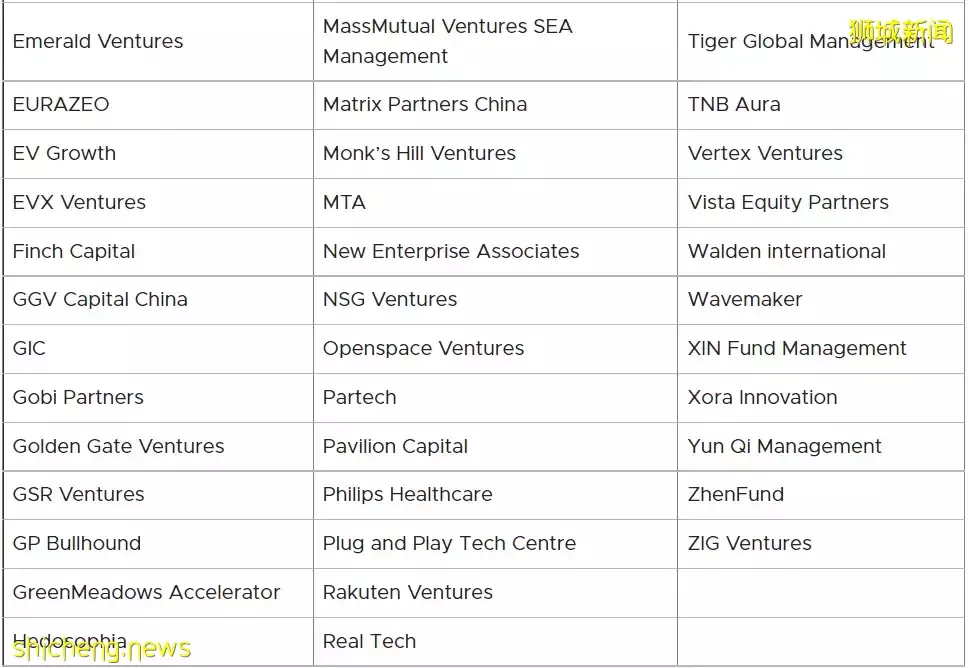The height and width of the screenshot is (668, 968).
Task: Select Plug and Play Tech Centre
Action: pyautogui.click(x=449, y=543)
